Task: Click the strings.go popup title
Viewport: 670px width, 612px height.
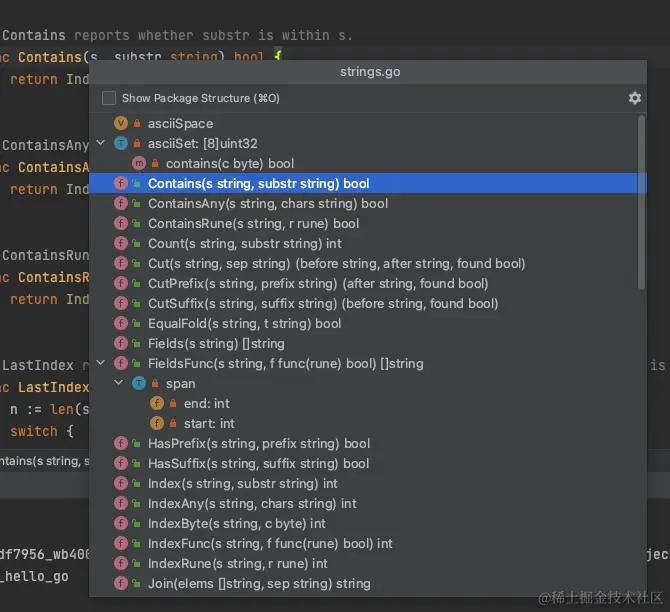Action: pos(369,72)
